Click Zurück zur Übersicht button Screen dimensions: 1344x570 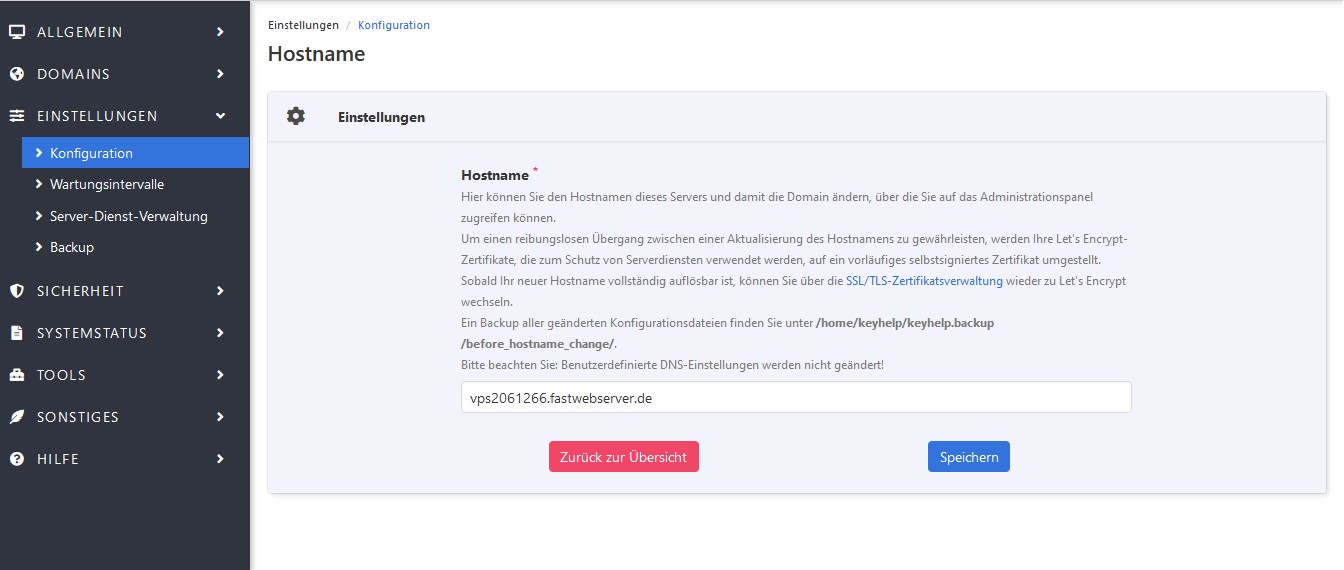(623, 457)
